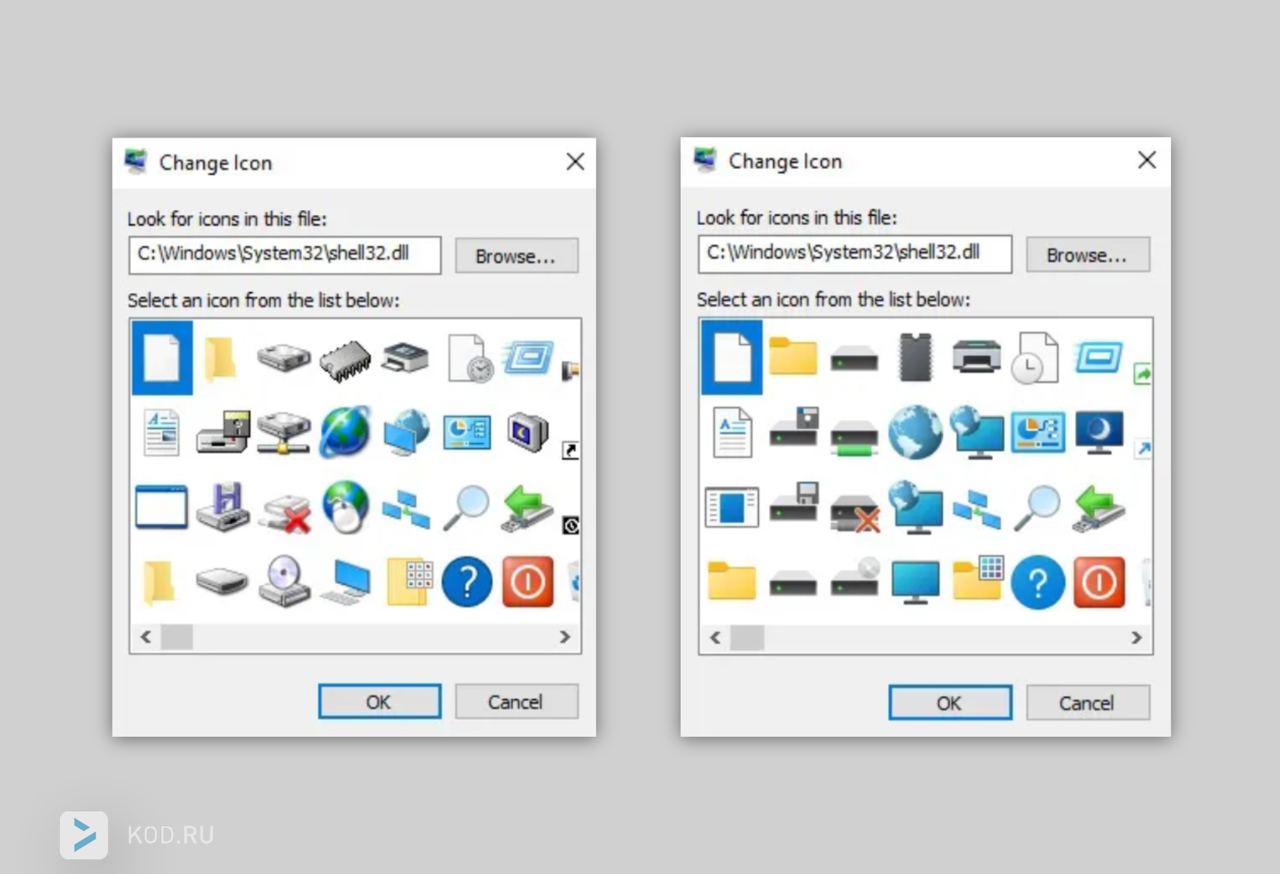Viewport: 1280px width, 874px height.
Task: Pick magnifying glass icon in right dialog
Action: click(x=1037, y=508)
